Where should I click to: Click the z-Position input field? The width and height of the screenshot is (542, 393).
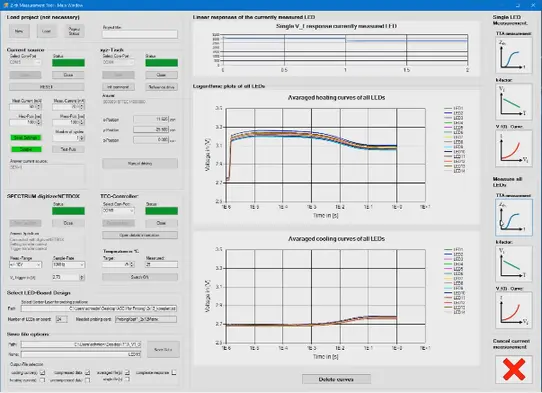(151, 140)
